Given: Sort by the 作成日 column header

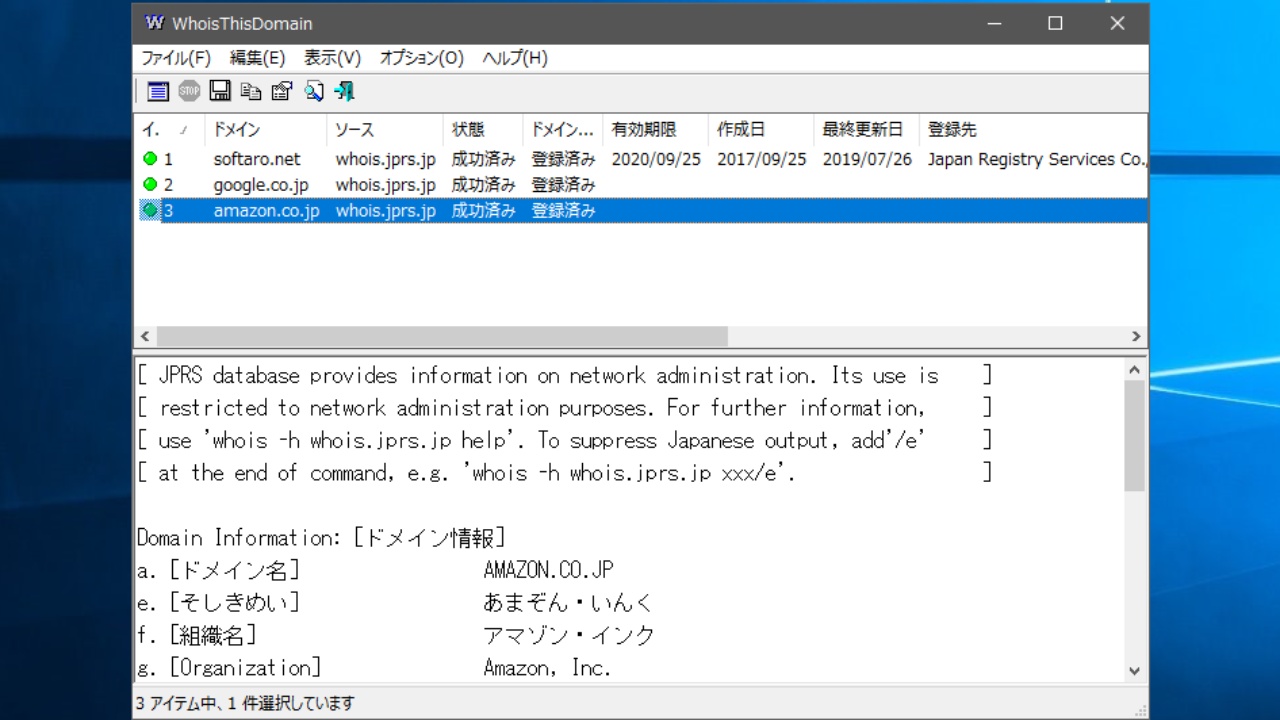Looking at the screenshot, I should pos(762,129).
